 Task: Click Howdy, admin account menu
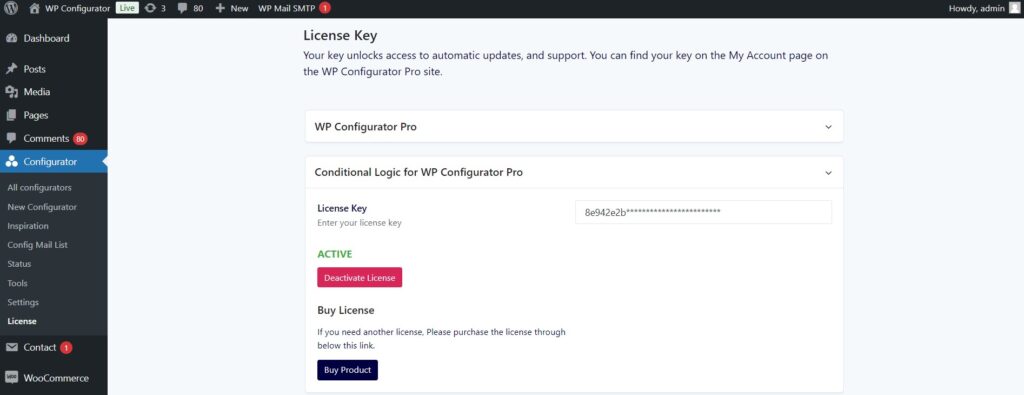[977, 8]
